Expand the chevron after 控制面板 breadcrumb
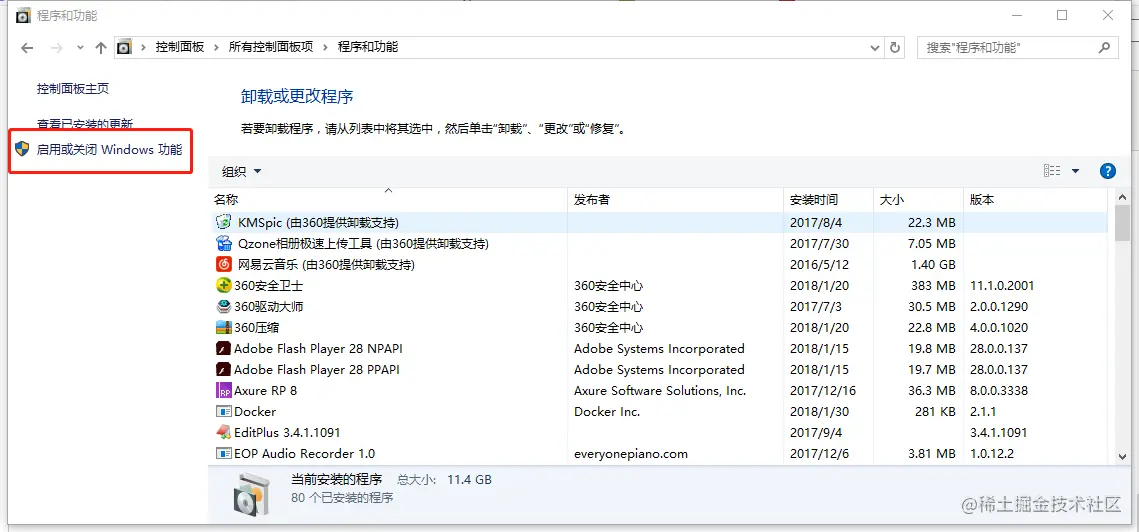The height and width of the screenshot is (532, 1139). (x=216, y=47)
